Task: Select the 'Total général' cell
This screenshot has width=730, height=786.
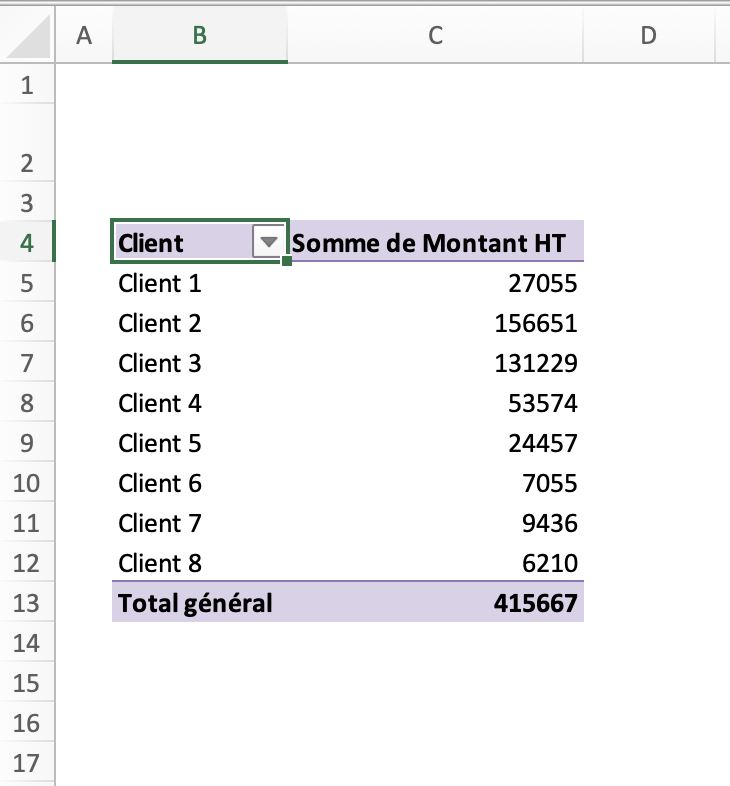Action: click(x=200, y=603)
